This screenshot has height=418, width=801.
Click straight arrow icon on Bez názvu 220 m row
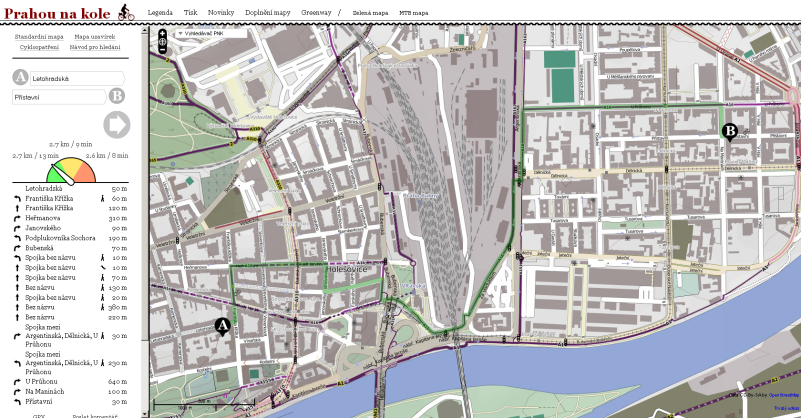pyautogui.click(x=17, y=318)
